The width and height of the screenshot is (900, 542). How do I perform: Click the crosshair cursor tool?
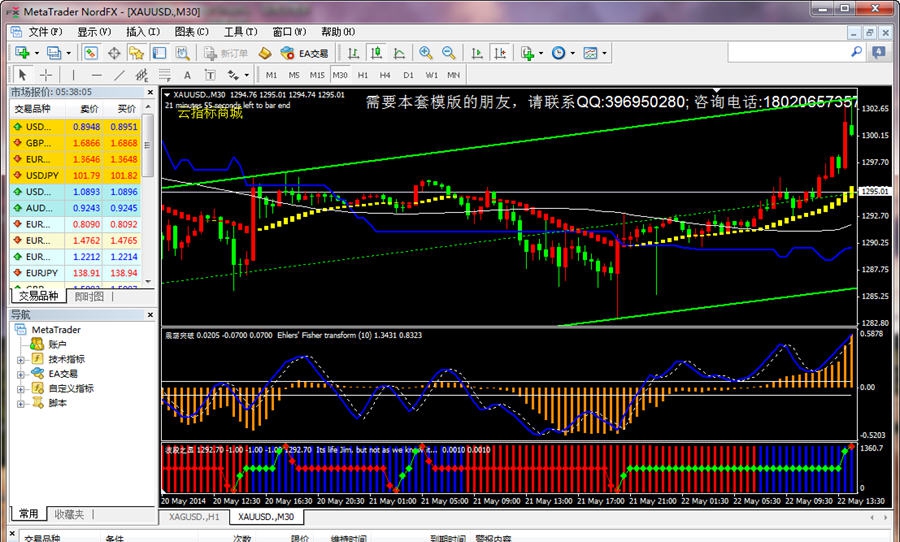coord(46,75)
